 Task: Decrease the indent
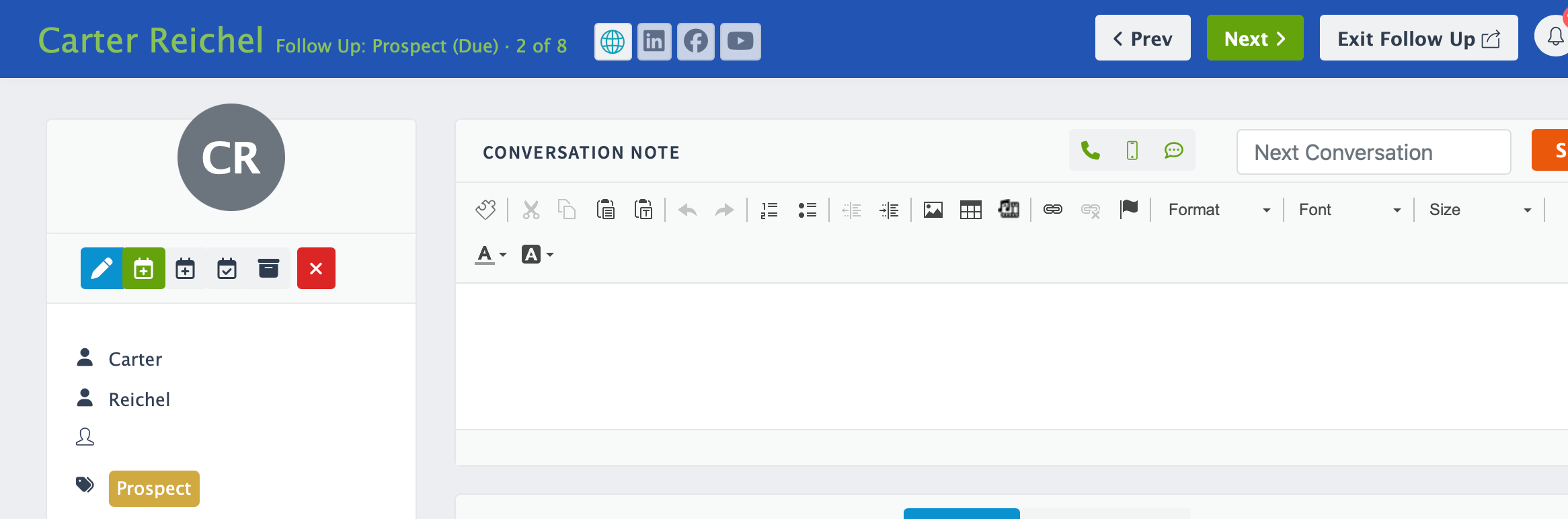pyautogui.click(x=851, y=210)
